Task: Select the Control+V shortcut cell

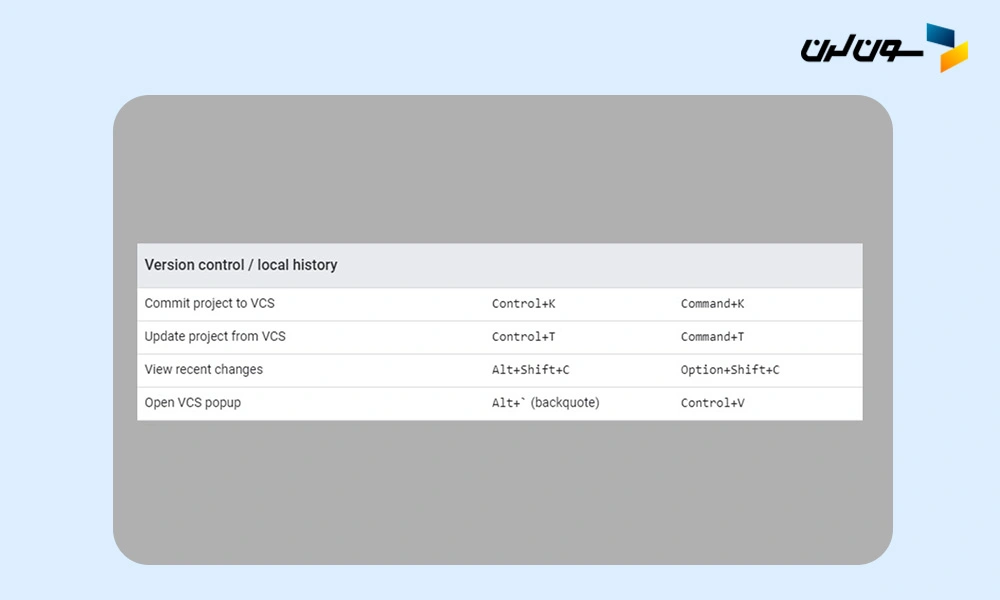Action: (x=712, y=403)
